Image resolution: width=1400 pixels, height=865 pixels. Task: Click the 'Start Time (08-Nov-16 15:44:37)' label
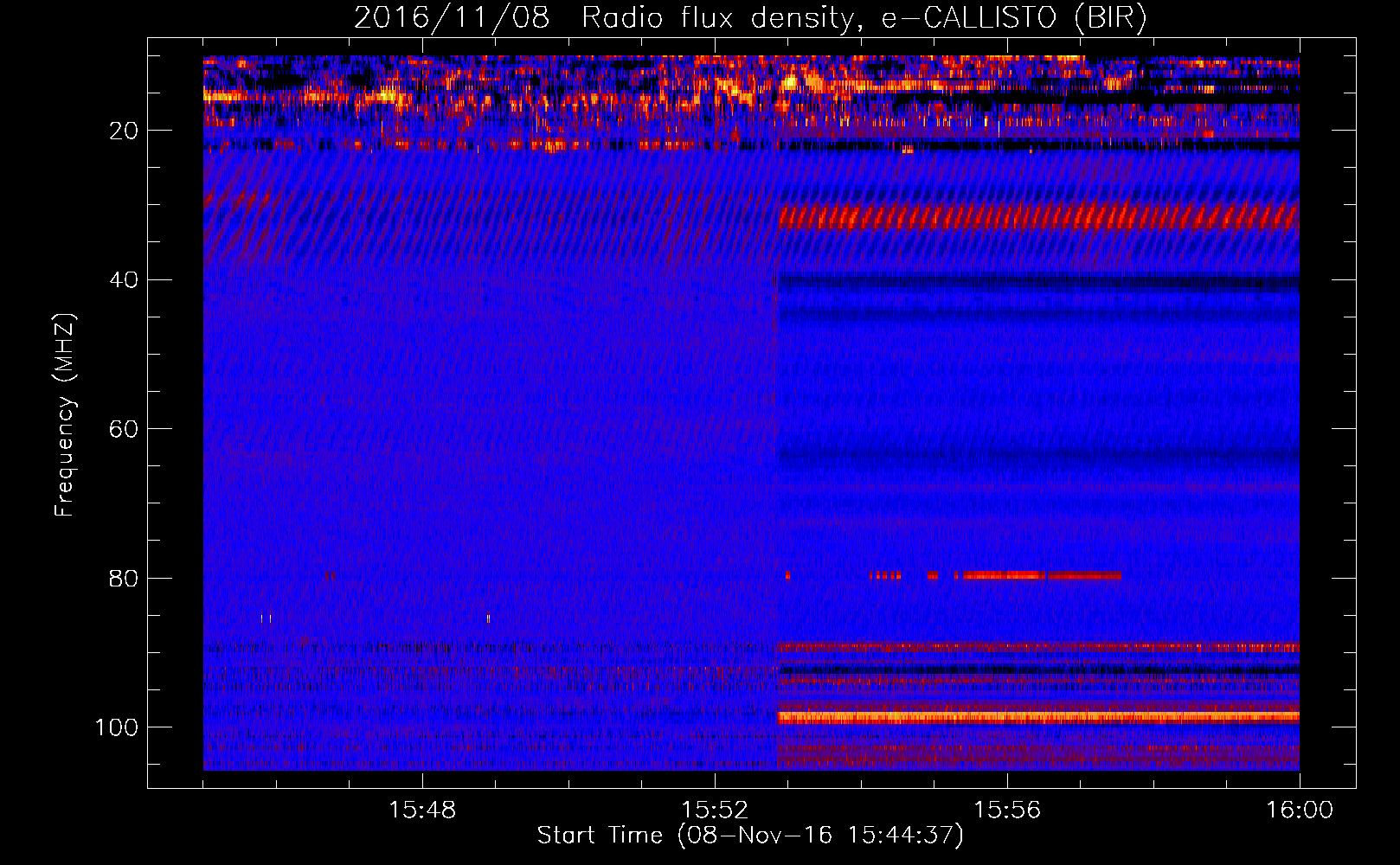(750, 836)
